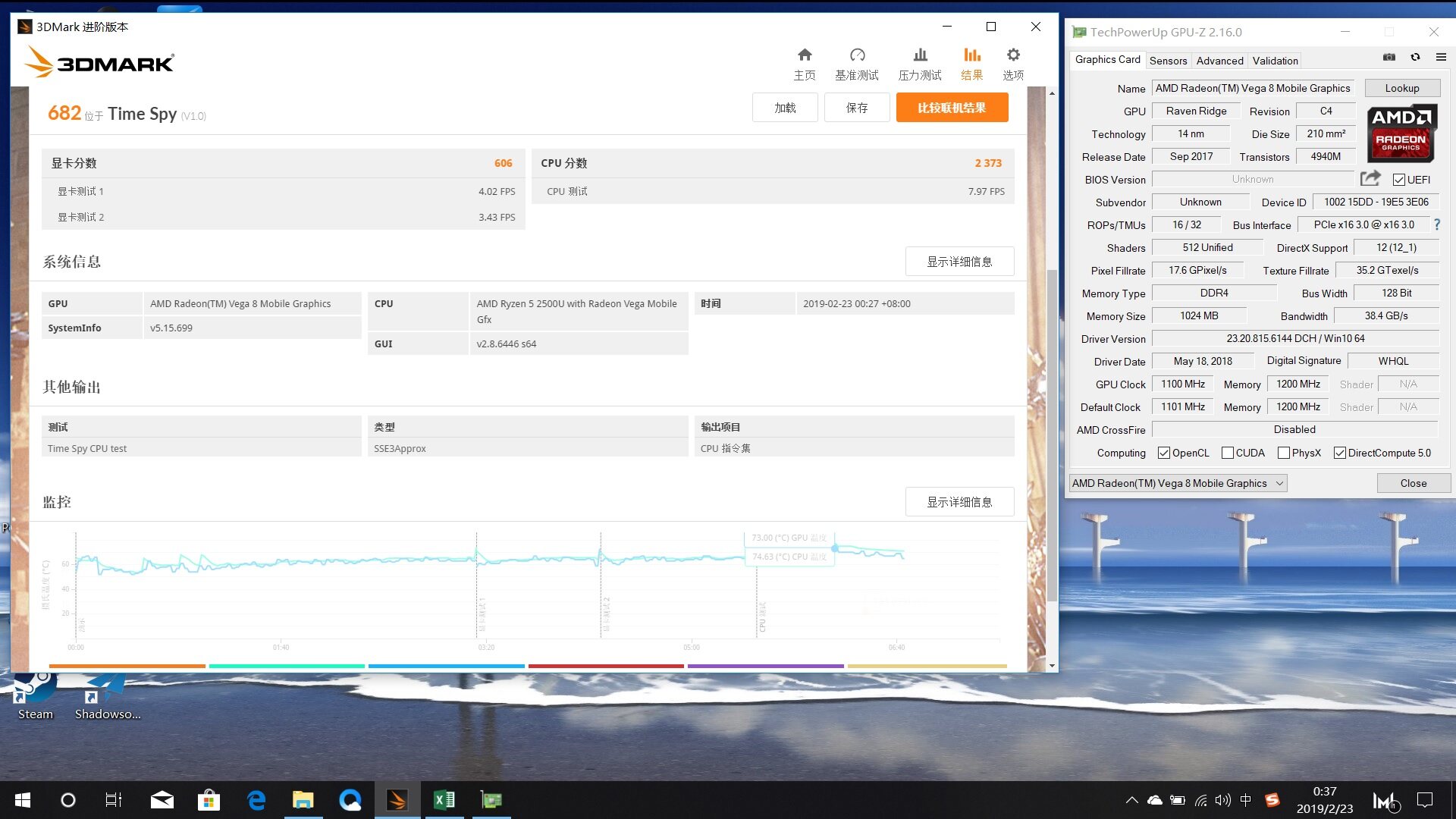The width and height of the screenshot is (1456, 819).
Task: Click the scroll down arrow in 3DMark
Action: [x=1052, y=665]
